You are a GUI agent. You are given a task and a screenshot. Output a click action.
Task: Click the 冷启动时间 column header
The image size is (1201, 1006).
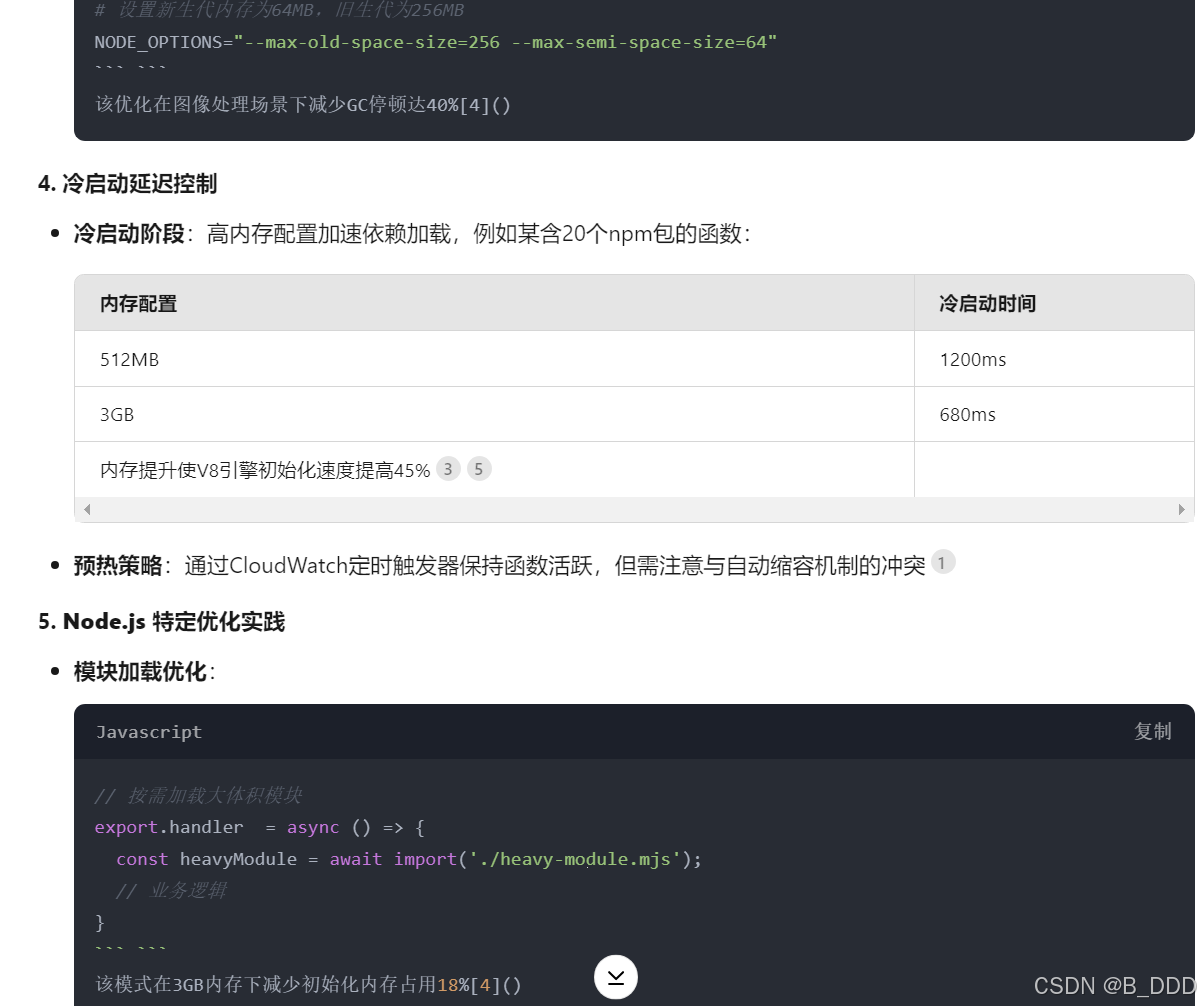1054,303
